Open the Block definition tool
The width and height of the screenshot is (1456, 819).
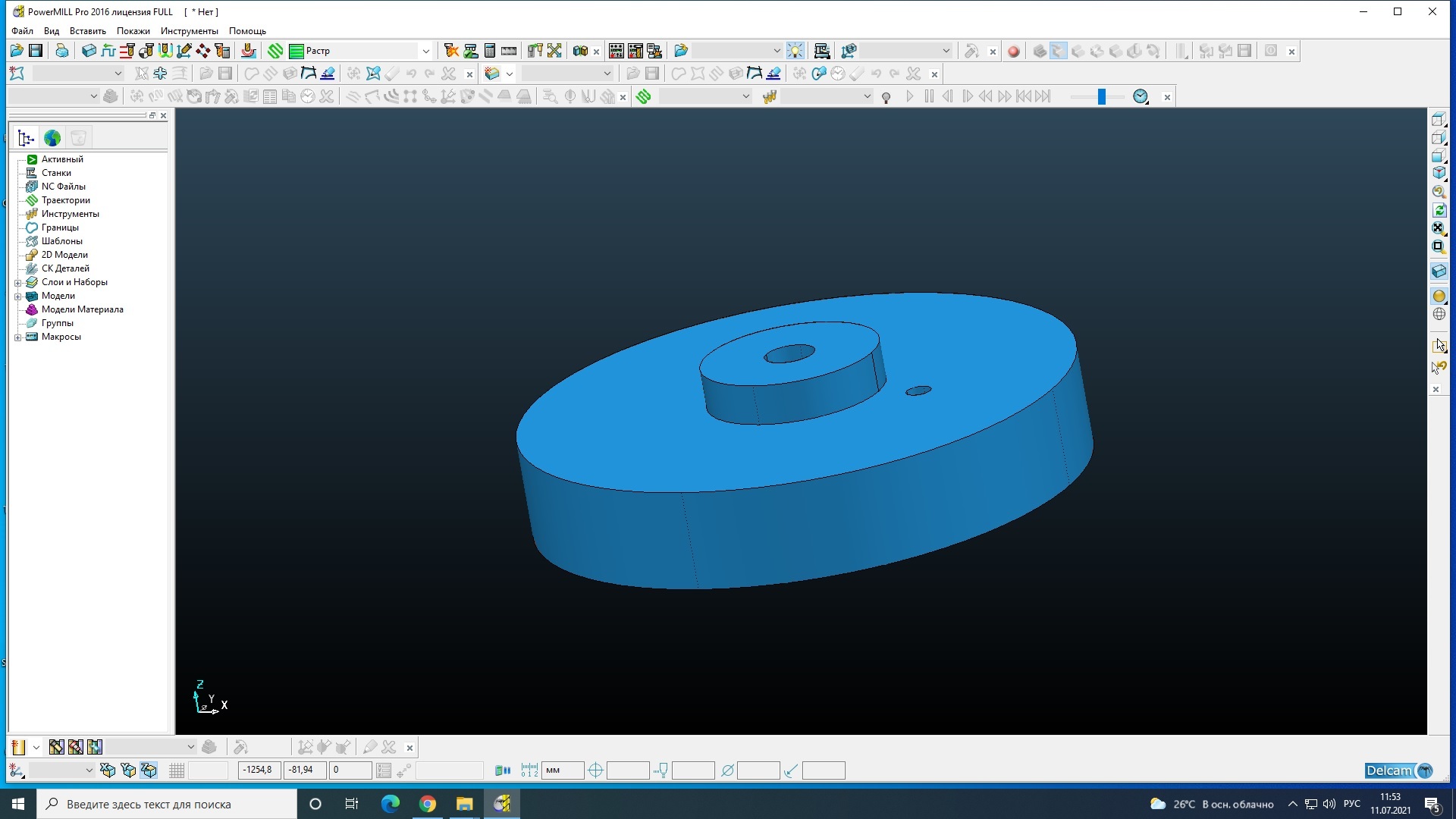(89, 51)
